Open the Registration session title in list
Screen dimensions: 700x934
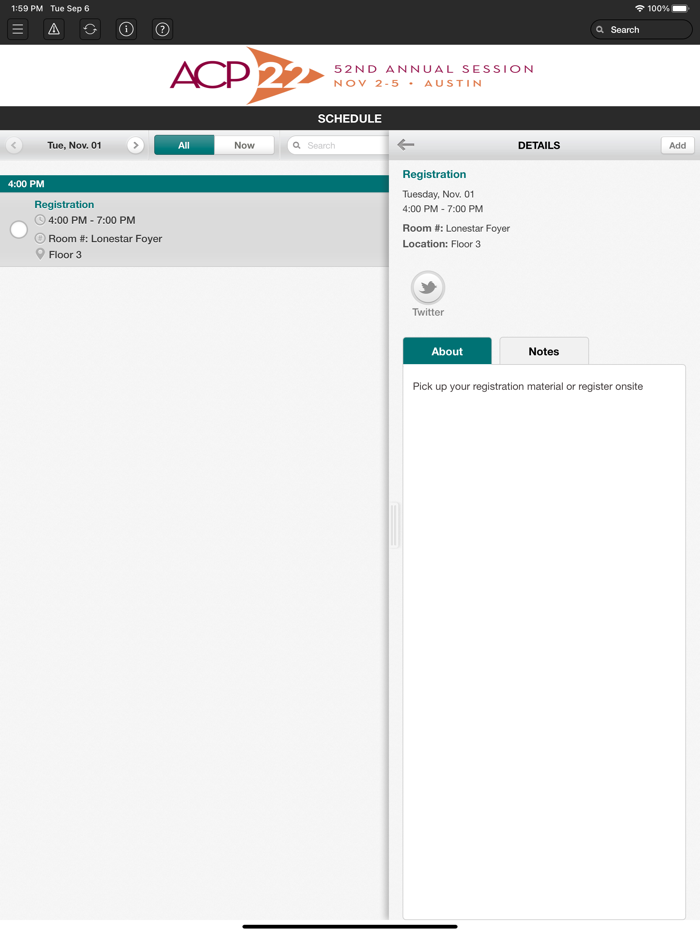(x=64, y=204)
